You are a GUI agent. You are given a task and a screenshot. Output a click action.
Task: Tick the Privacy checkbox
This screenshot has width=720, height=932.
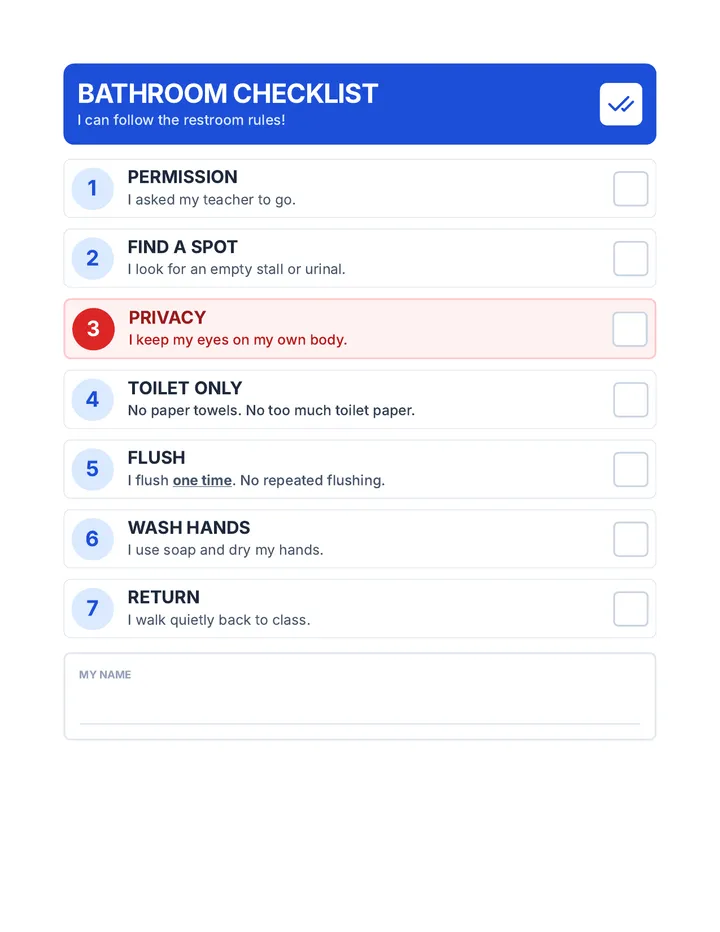(630, 329)
